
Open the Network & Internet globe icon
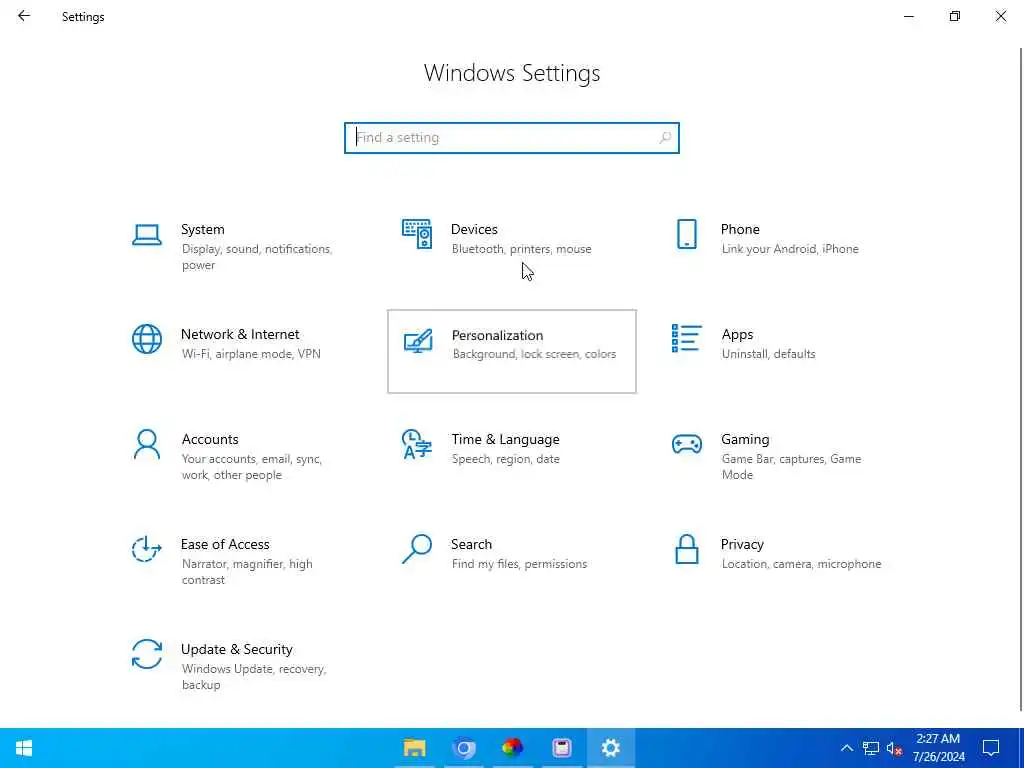point(147,339)
